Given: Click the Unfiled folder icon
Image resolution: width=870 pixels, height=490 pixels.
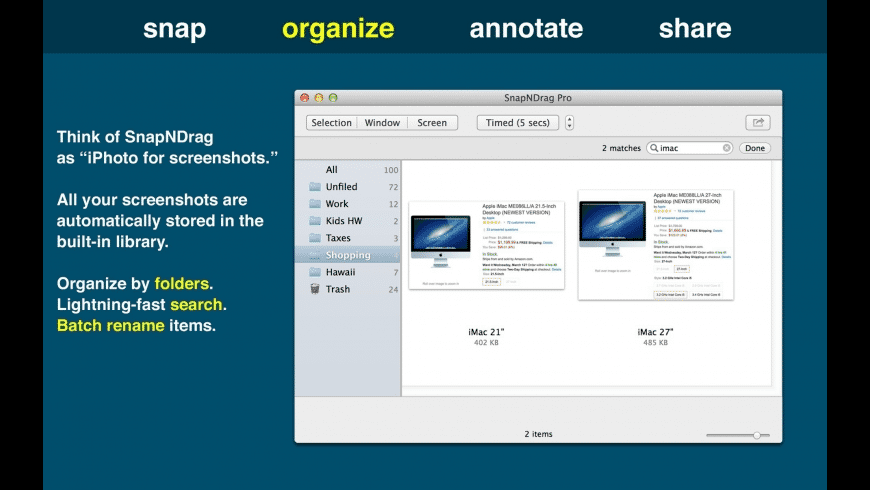Looking at the screenshot, I should click(x=315, y=186).
